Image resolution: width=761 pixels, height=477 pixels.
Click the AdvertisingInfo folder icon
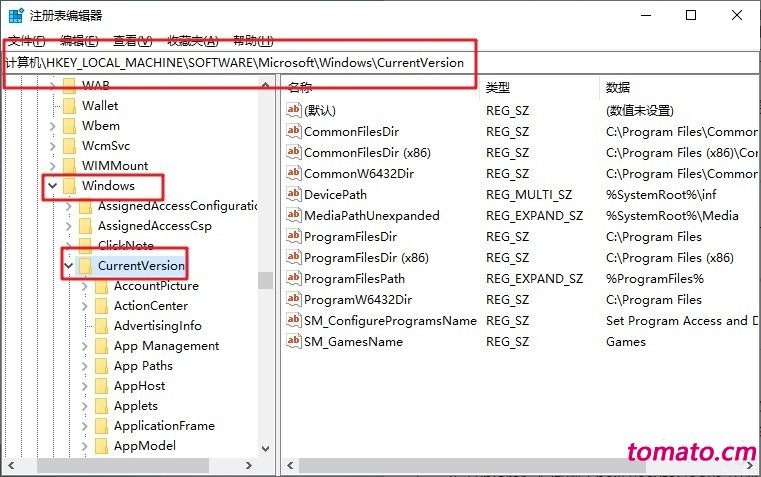(x=101, y=326)
